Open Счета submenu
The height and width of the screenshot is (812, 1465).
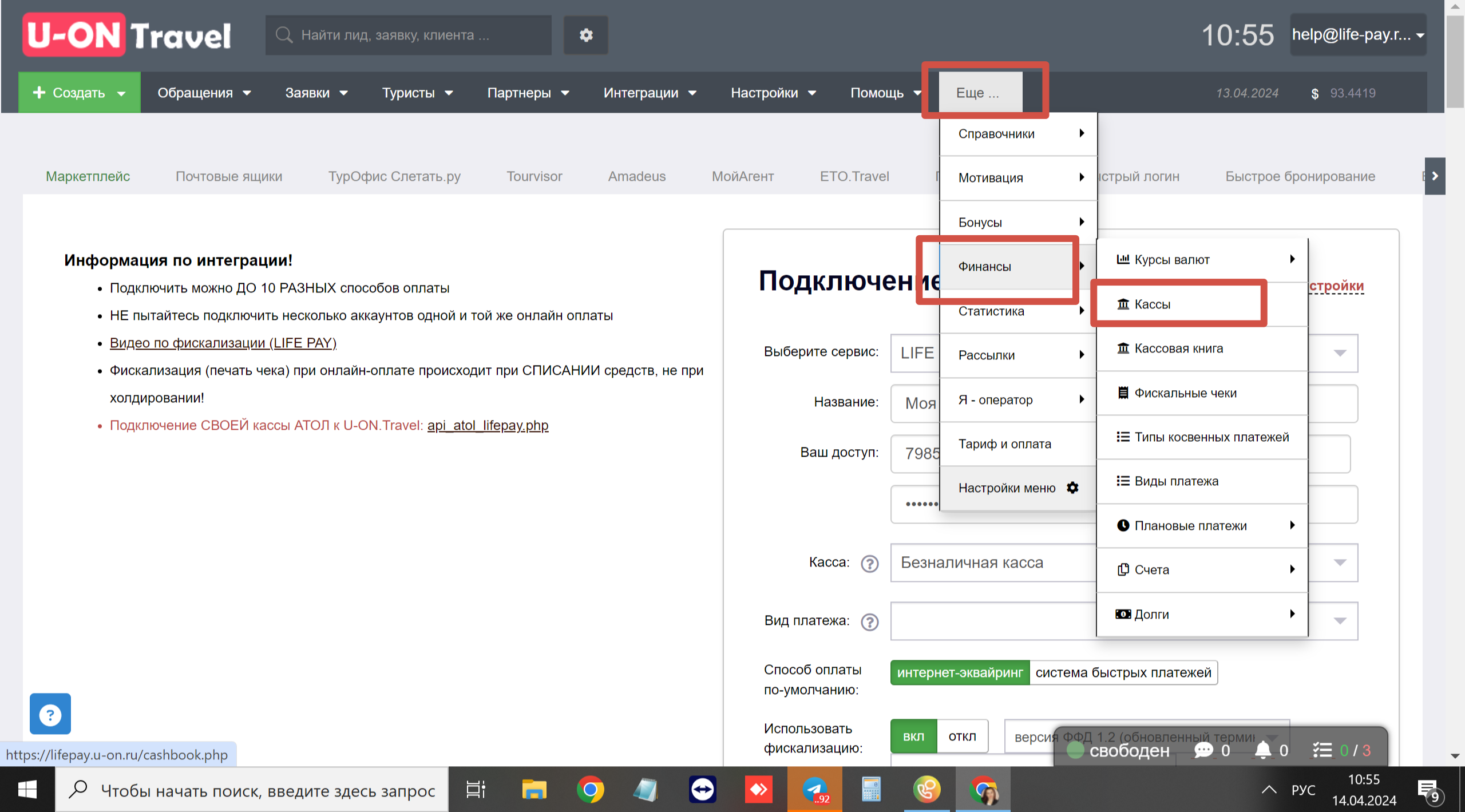point(1202,569)
